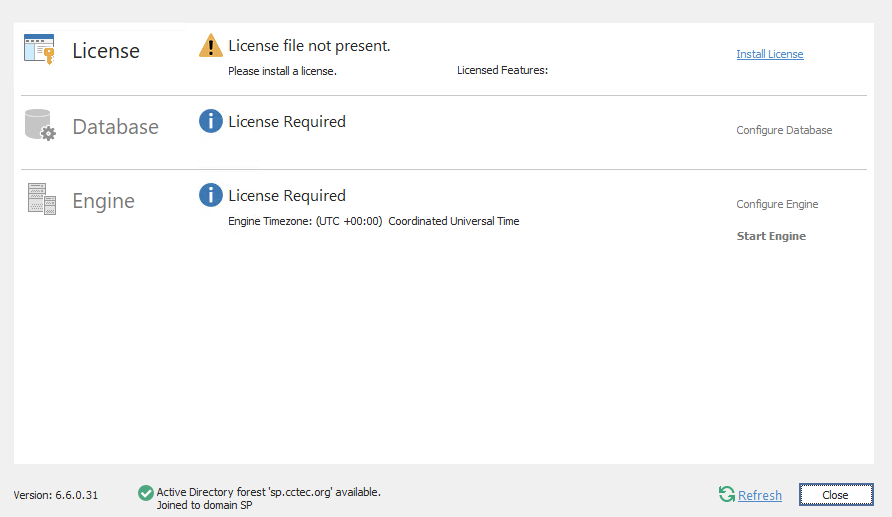Select the Database section heading
This screenshot has height=517, width=892.
(115, 127)
